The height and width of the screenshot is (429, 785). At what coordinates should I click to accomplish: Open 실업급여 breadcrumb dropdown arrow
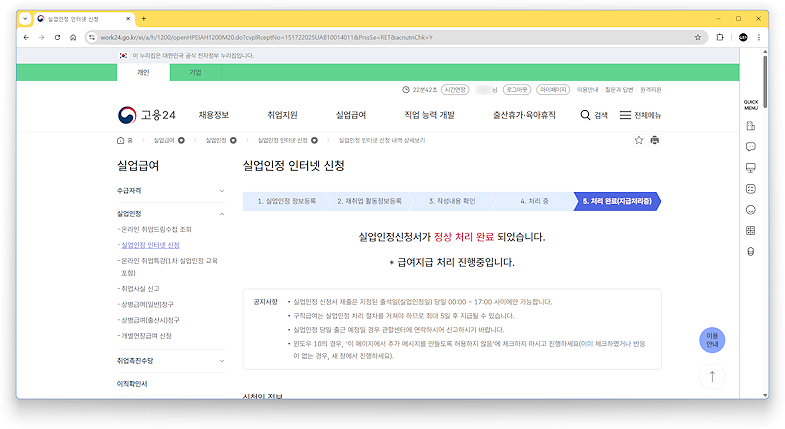[181, 140]
